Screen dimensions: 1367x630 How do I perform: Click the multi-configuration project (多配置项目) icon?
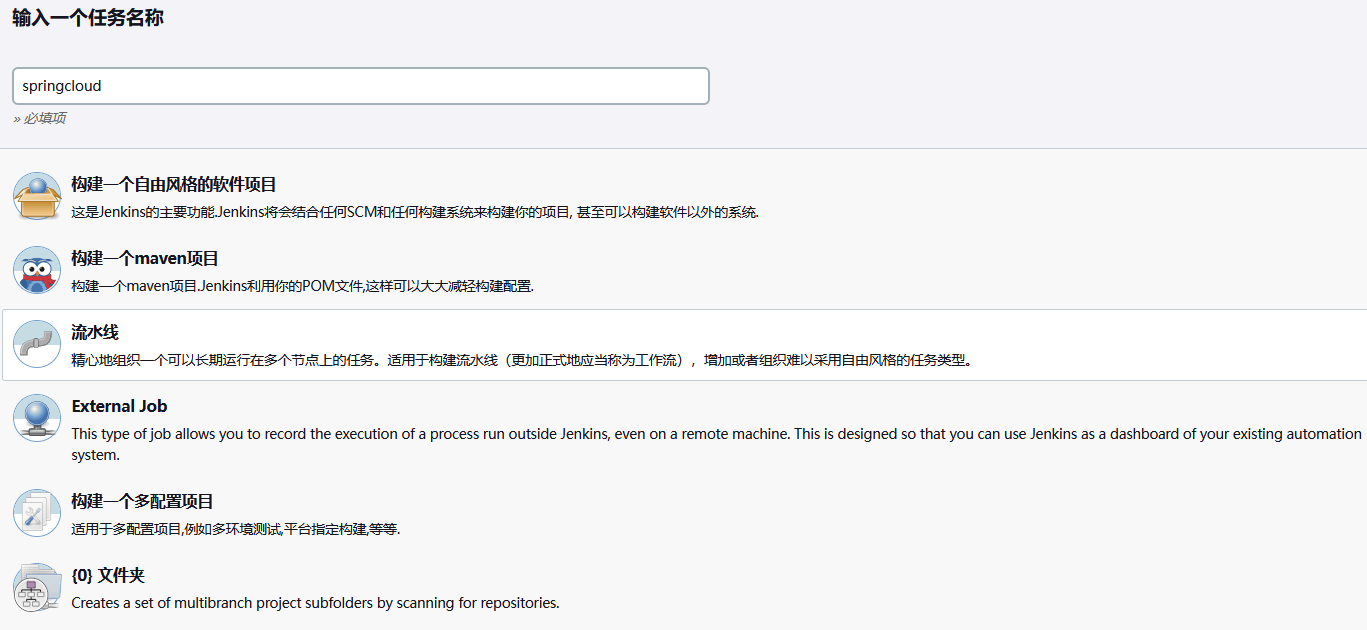click(37, 513)
